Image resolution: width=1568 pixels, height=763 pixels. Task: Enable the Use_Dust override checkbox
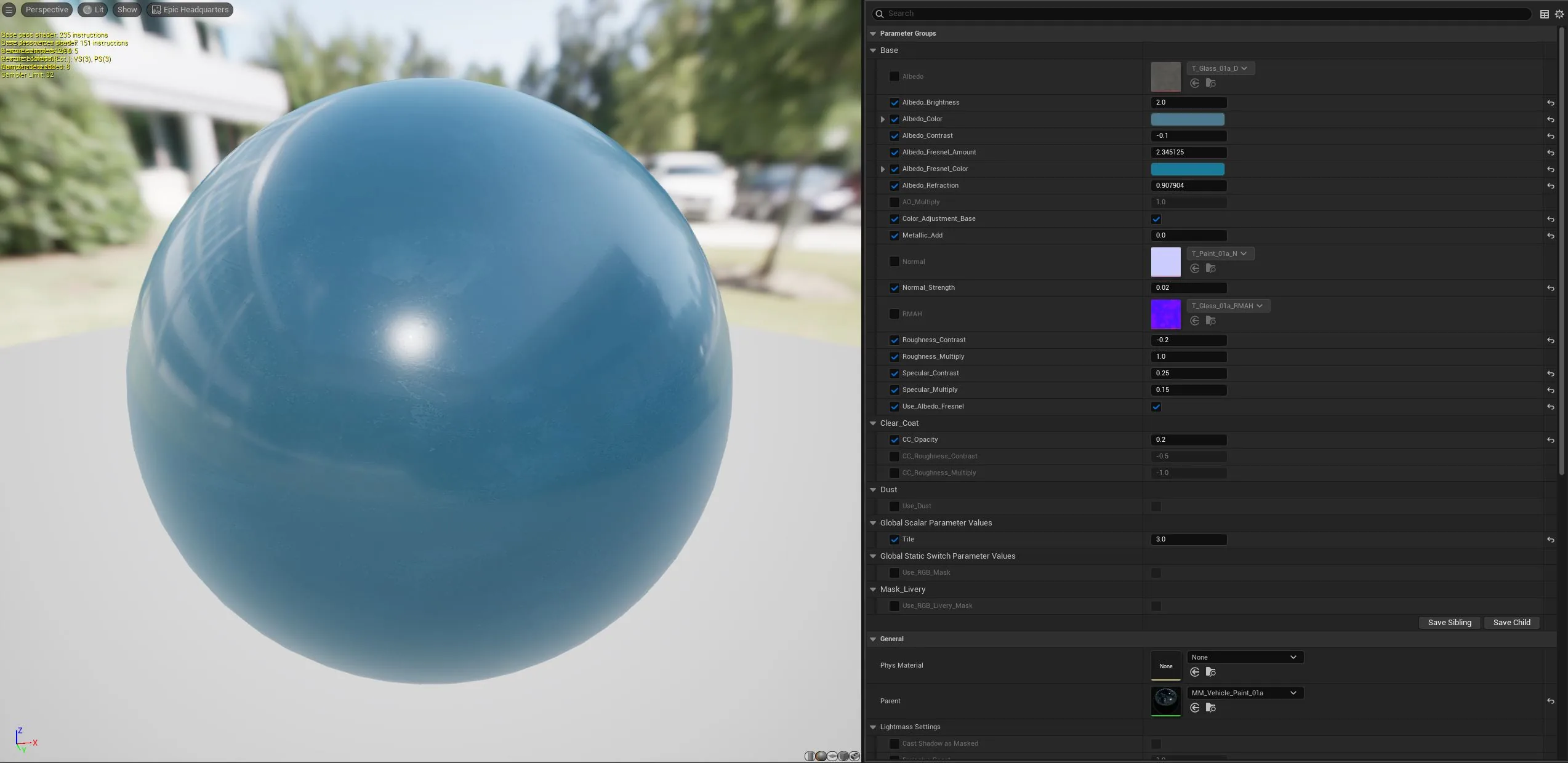[x=895, y=506]
